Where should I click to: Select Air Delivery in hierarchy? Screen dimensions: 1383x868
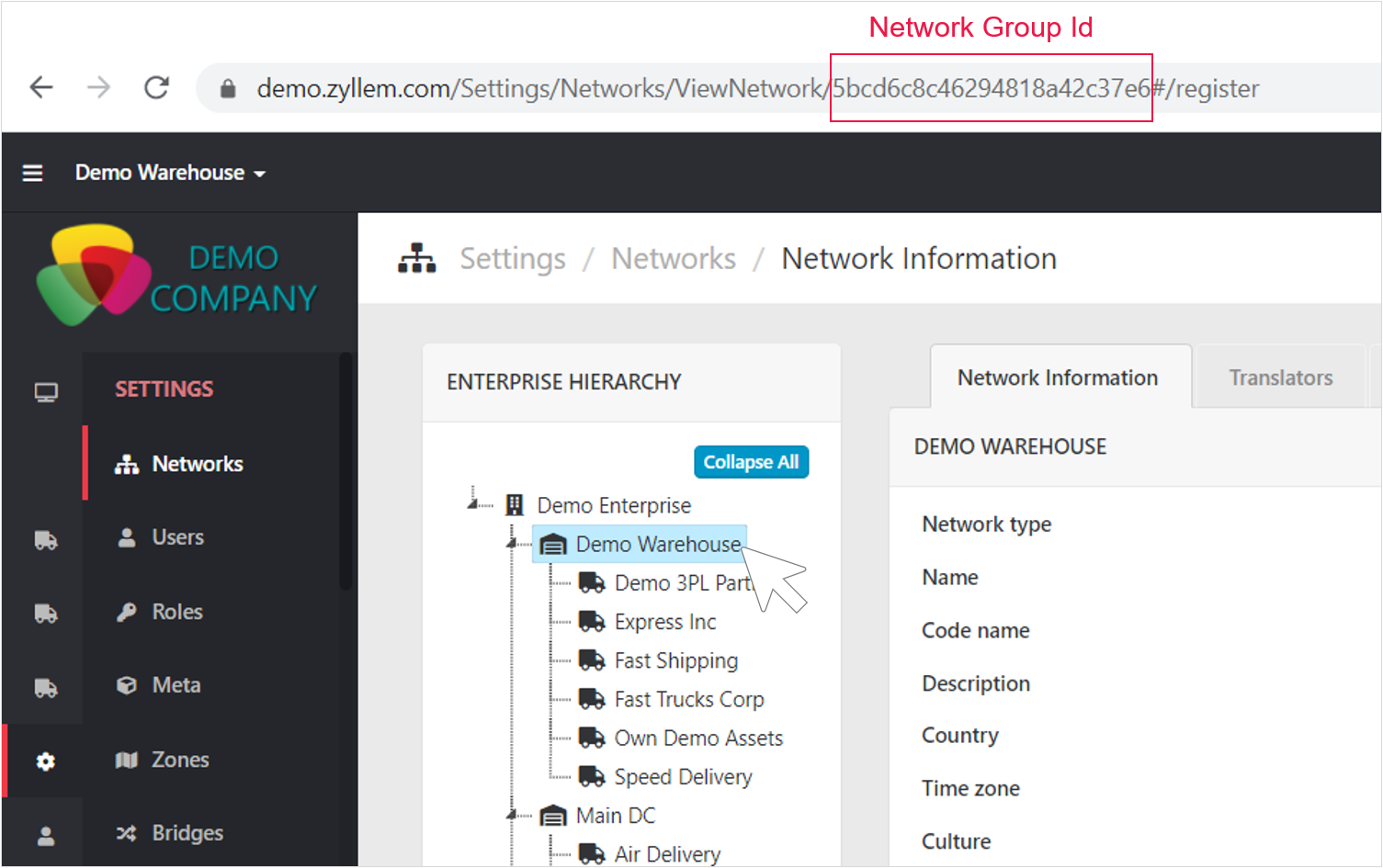click(x=667, y=854)
